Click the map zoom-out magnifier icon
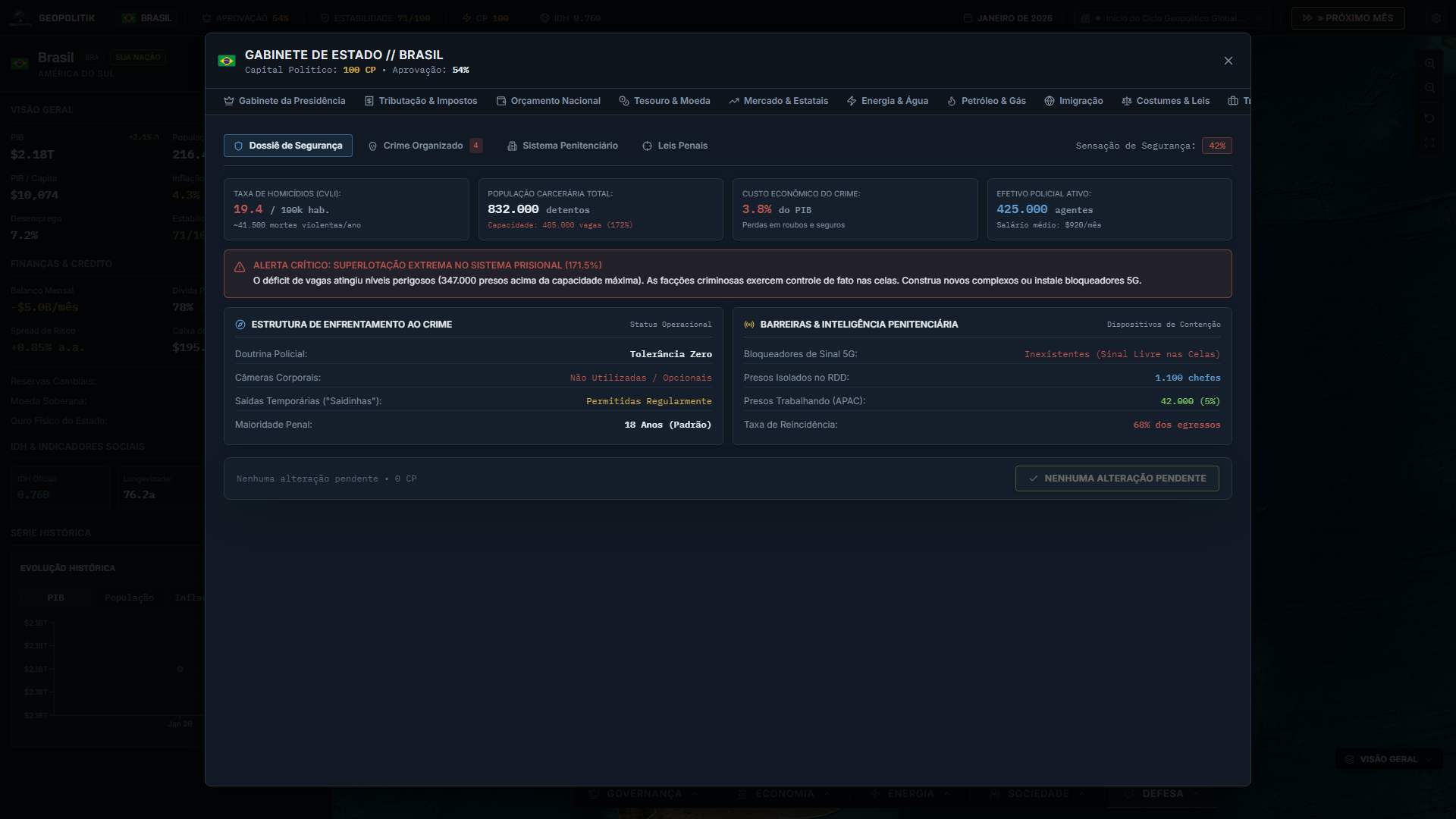Viewport: 1456px width, 819px height. click(1429, 88)
